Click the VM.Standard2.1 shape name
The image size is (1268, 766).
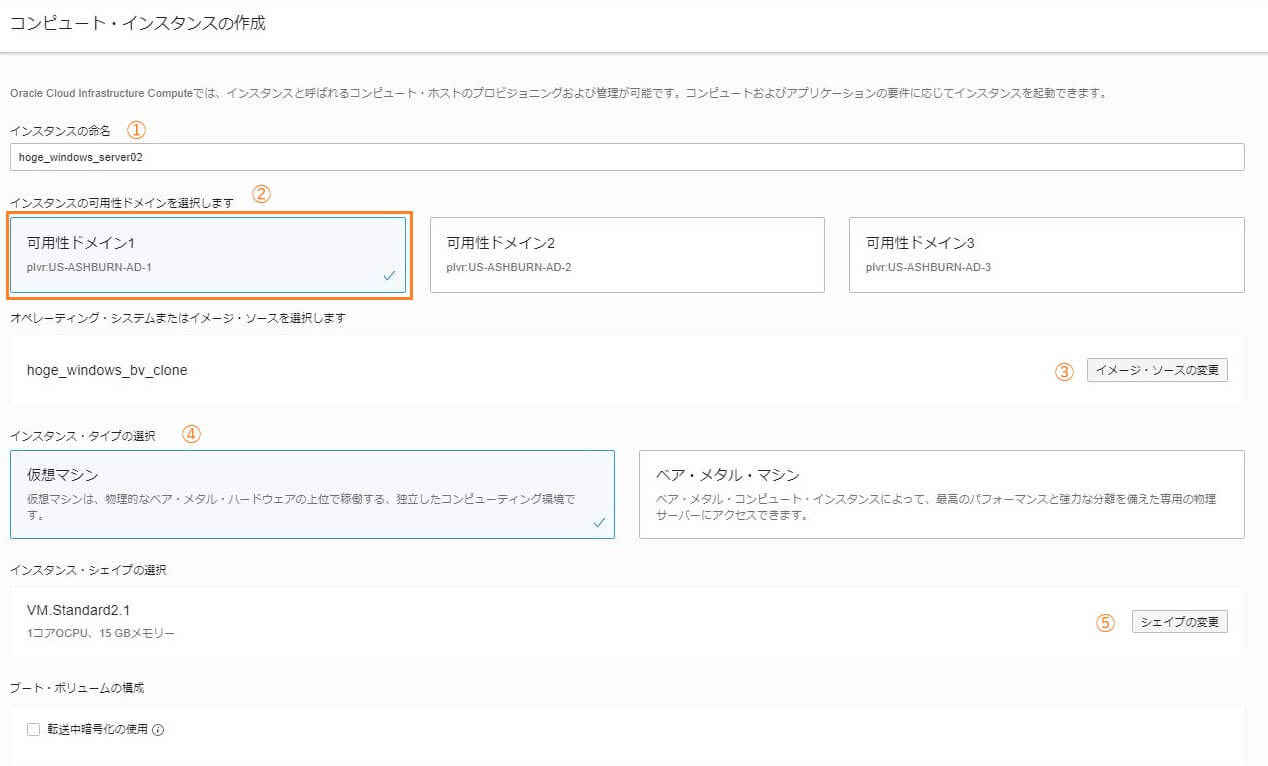79,610
